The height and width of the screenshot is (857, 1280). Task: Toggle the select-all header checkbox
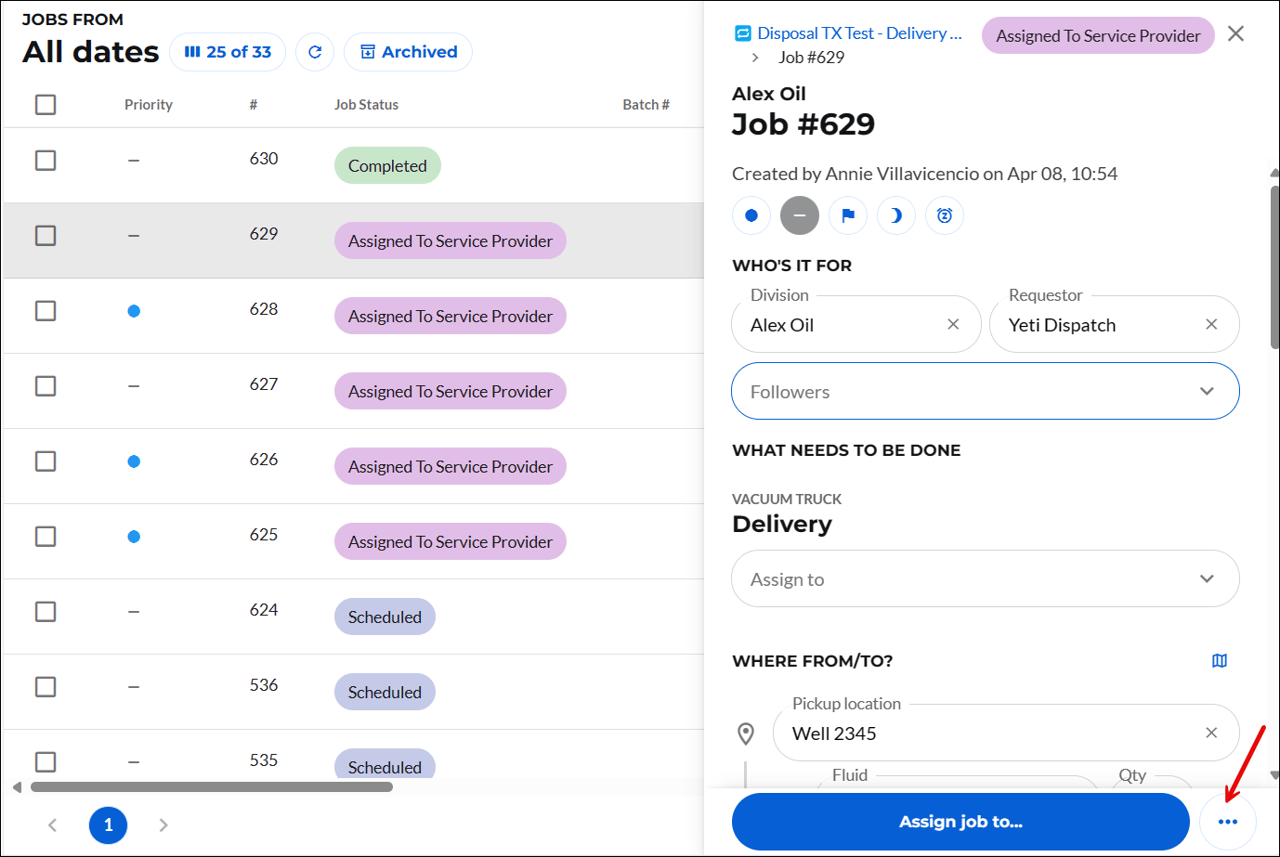click(46, 104)
